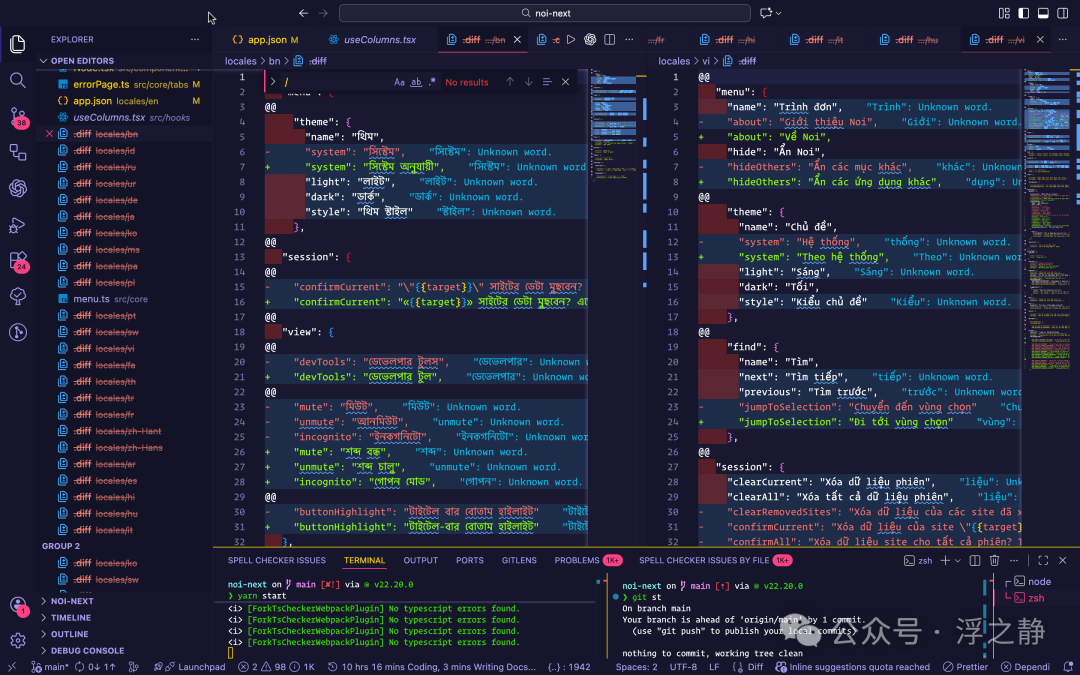Open Explorer views and more actions menu

(x=195, y=40)
